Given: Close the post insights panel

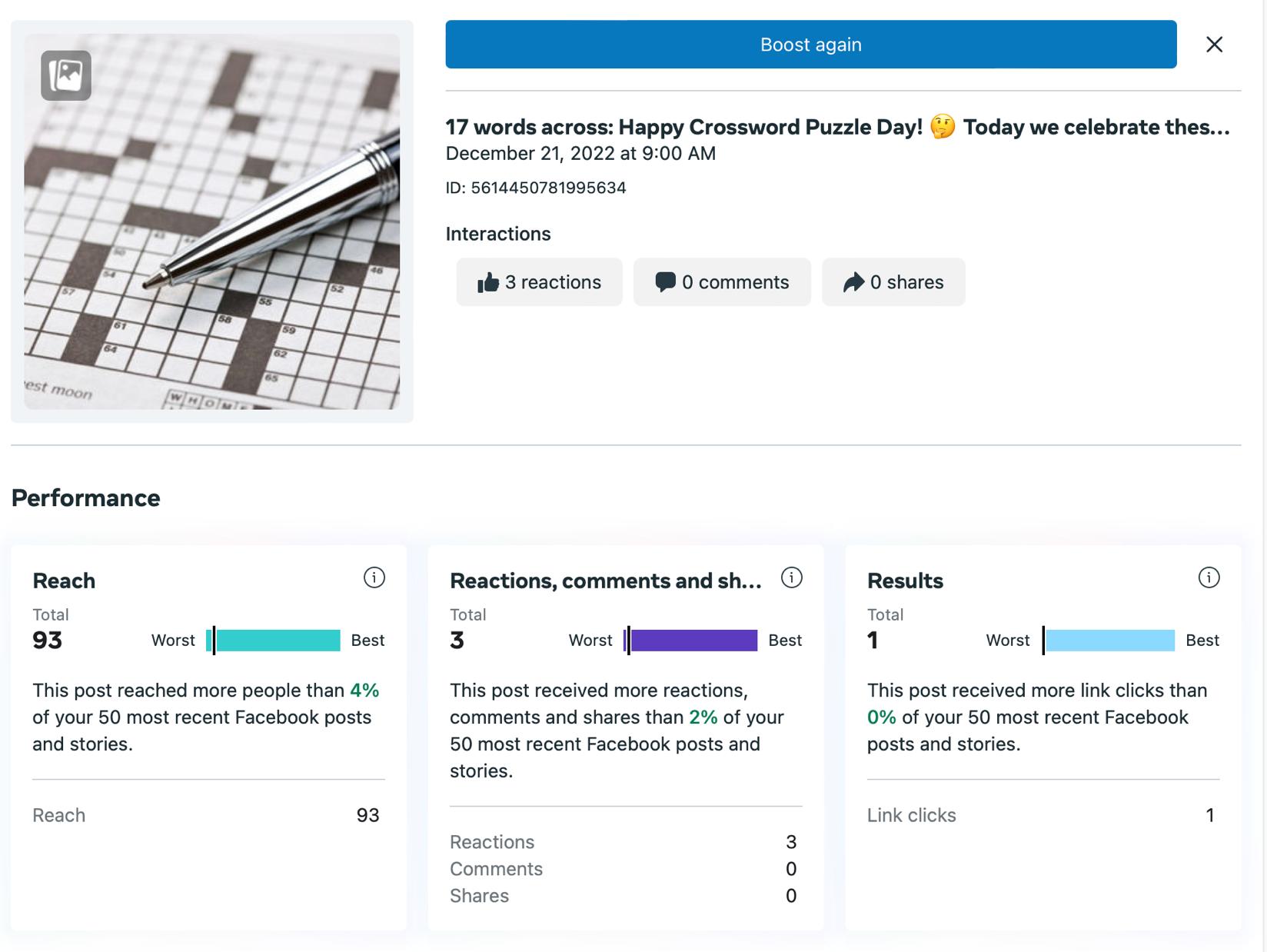Looking at the screenshot, I should pyautogui.click(x=1214, y=45).
